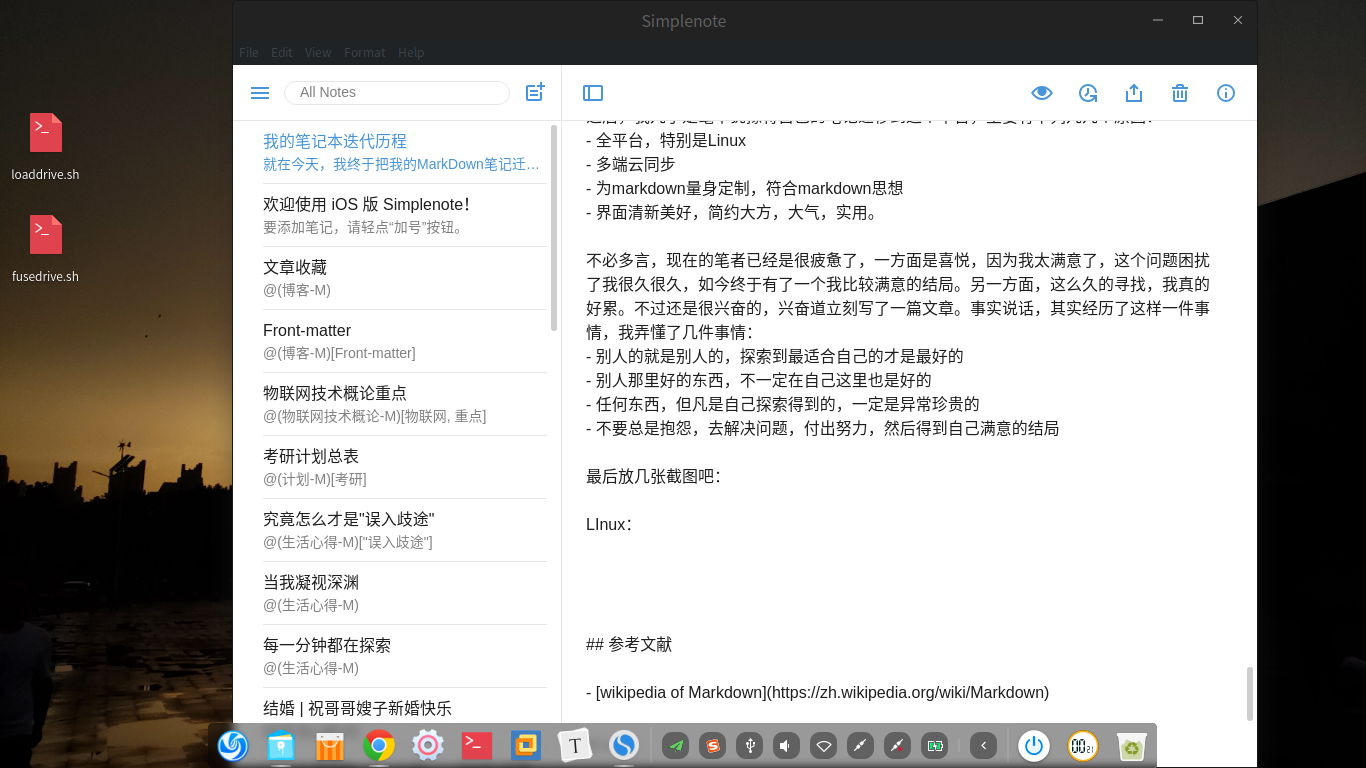Place cursor on the LInux： line

point(609,524)
